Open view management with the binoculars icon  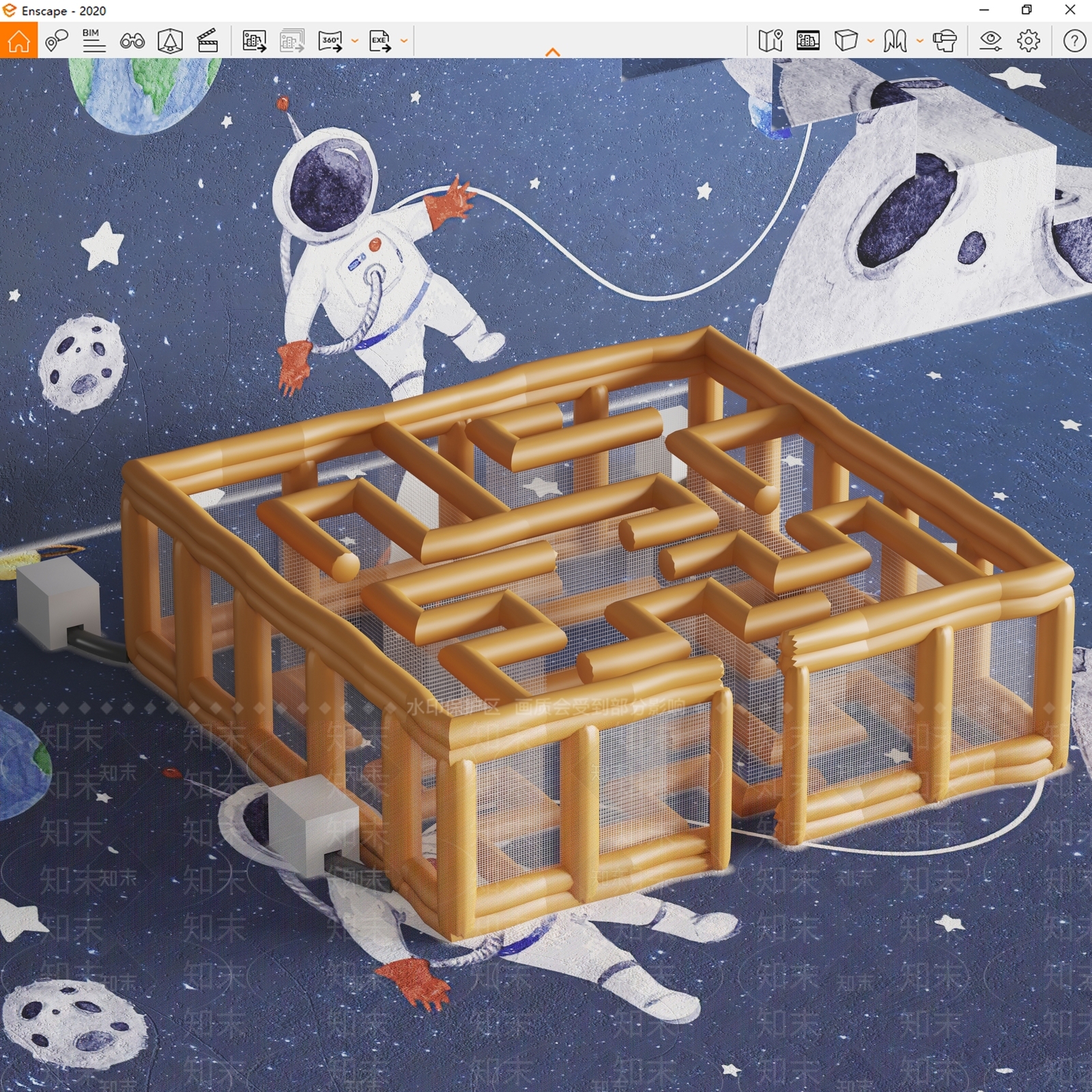tap(132, 41)
